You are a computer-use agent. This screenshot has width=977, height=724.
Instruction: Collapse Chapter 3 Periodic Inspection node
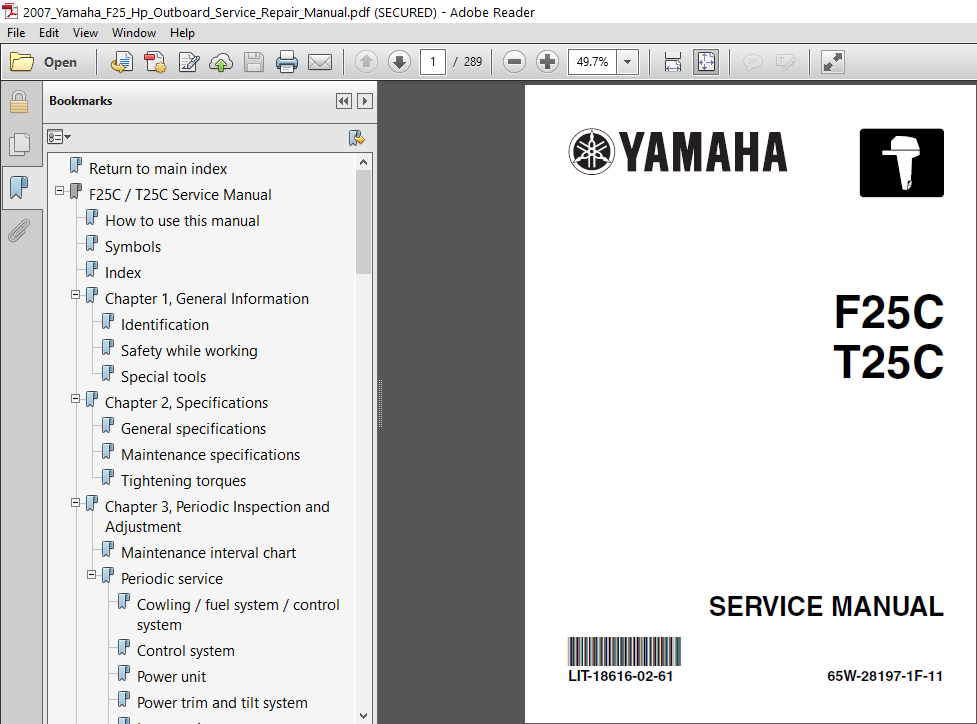[x=75, y=503]
